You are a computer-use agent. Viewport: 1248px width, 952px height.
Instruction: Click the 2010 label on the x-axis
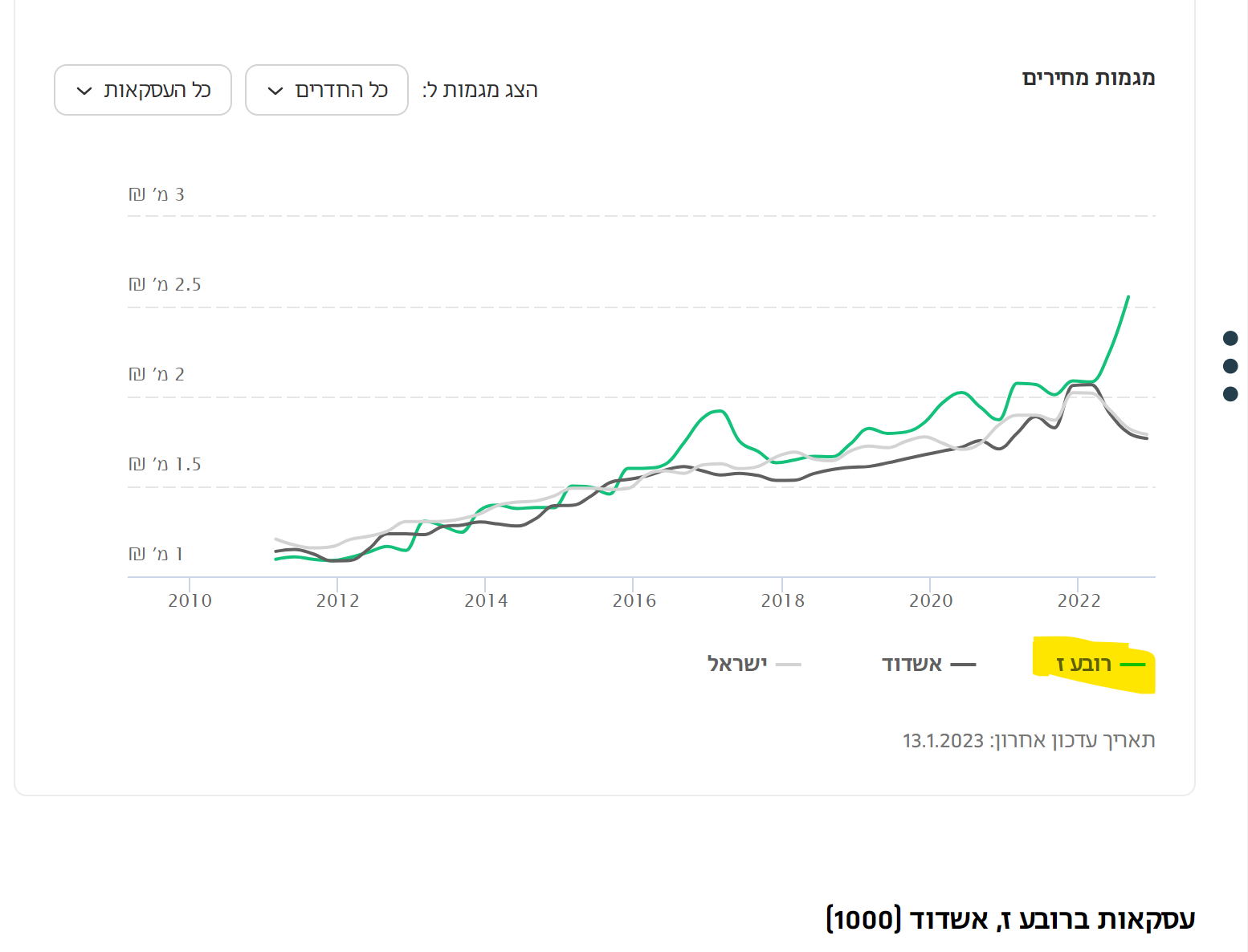190,600
